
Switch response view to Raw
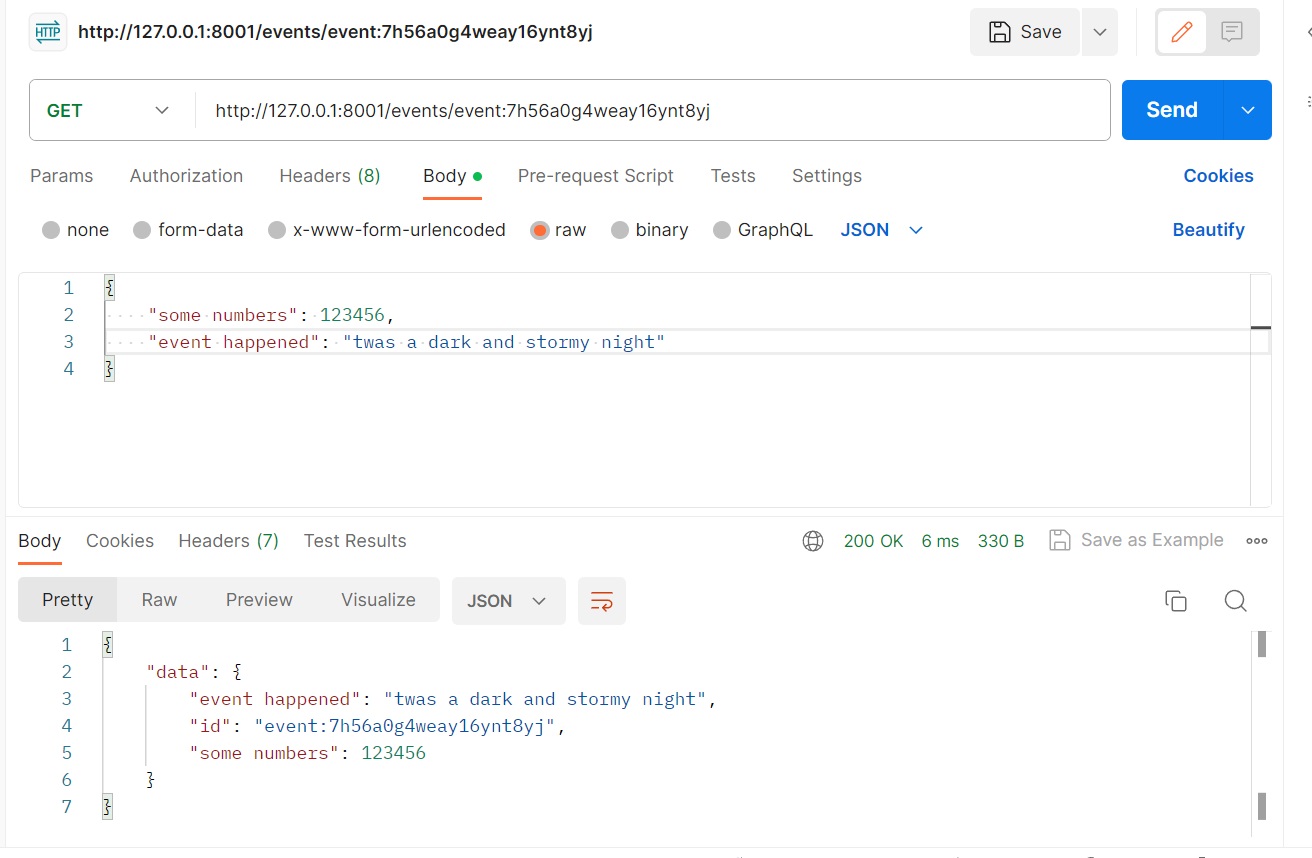159,600
